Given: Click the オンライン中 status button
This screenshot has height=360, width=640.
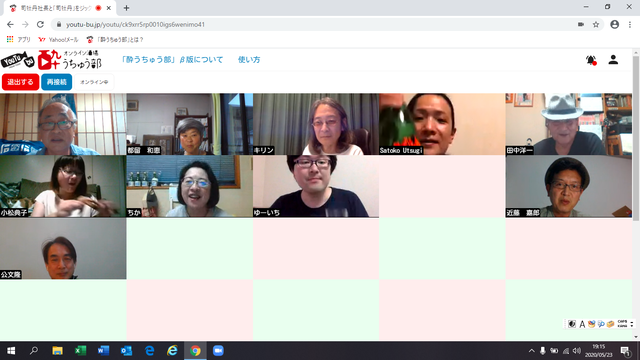Looking at the screenshot, I should pos(94,82).
